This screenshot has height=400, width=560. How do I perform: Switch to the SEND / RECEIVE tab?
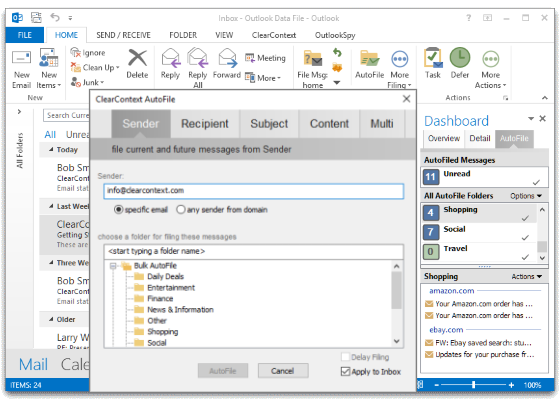point(123,35)
